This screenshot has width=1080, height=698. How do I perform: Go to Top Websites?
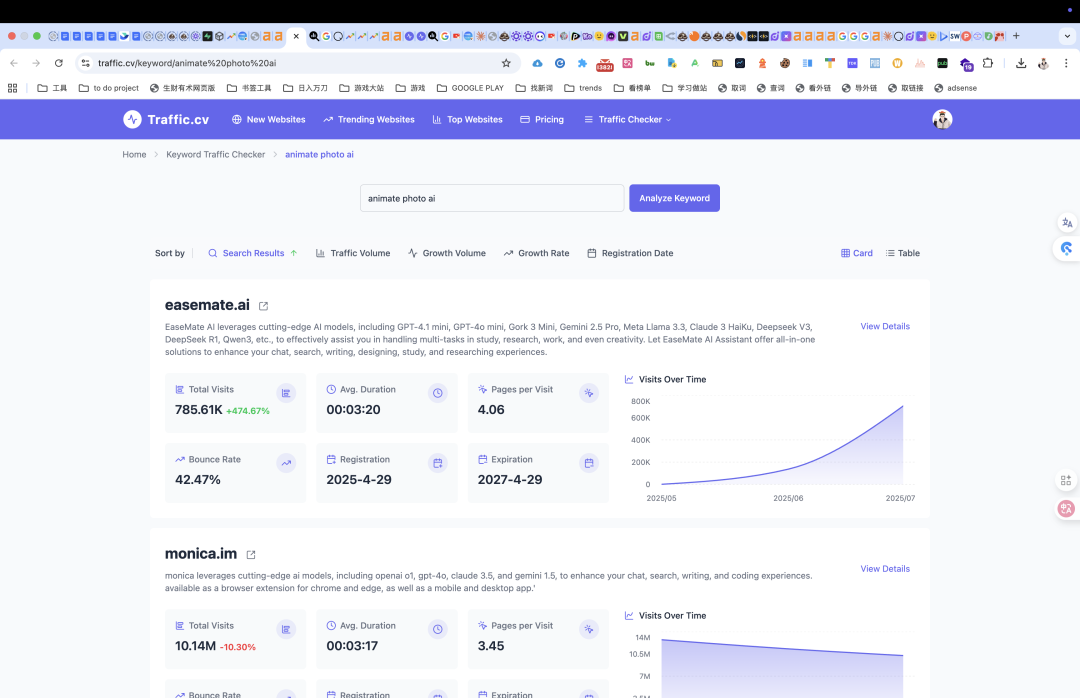coord(468,119)
